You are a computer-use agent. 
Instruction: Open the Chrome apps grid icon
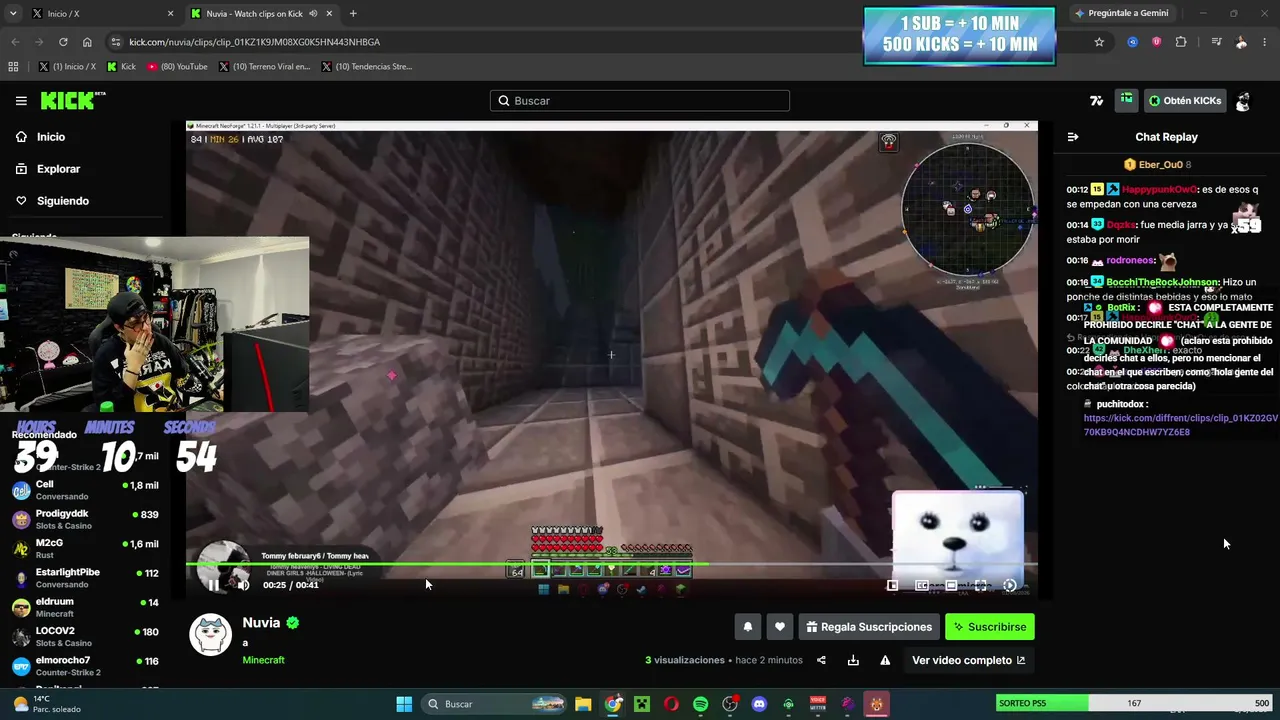coord(13,67)
